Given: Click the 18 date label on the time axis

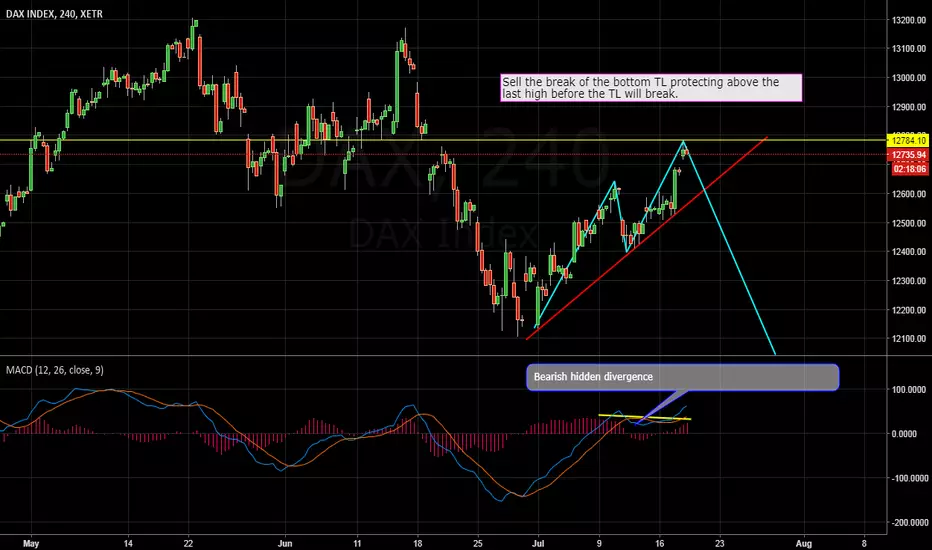Looking at the screenshot, I should (417, 543).
